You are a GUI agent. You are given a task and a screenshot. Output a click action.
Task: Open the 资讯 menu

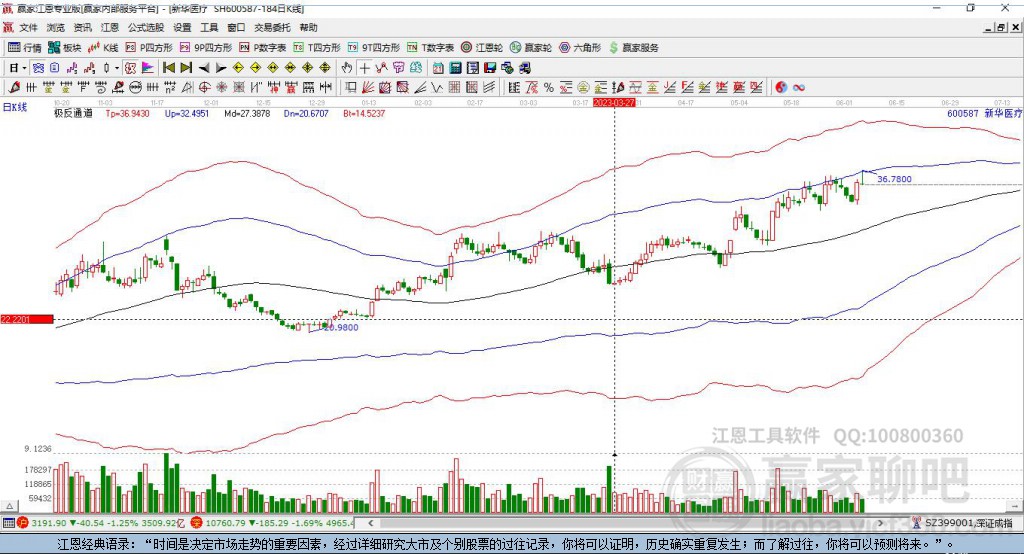coord(82,27)
